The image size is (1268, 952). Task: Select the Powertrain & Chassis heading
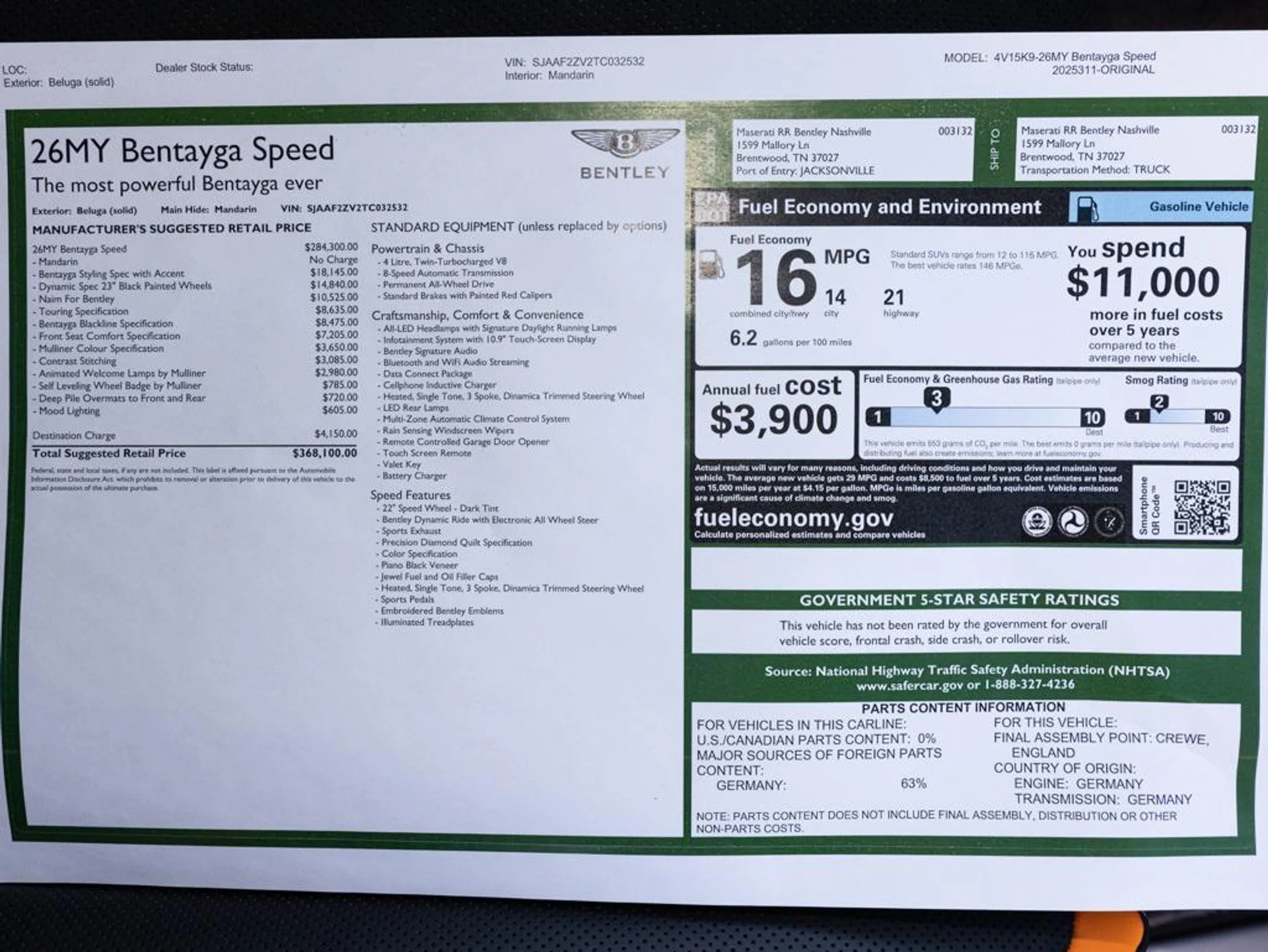427,249
